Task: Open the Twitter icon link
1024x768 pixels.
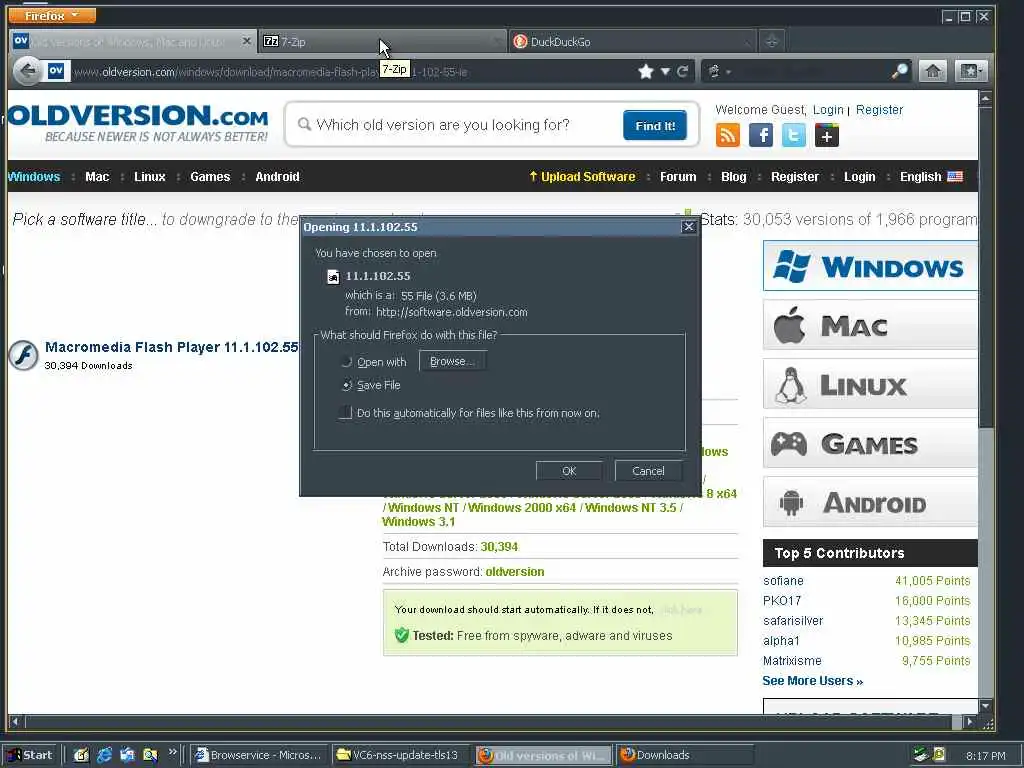Action: pos(793,135)
